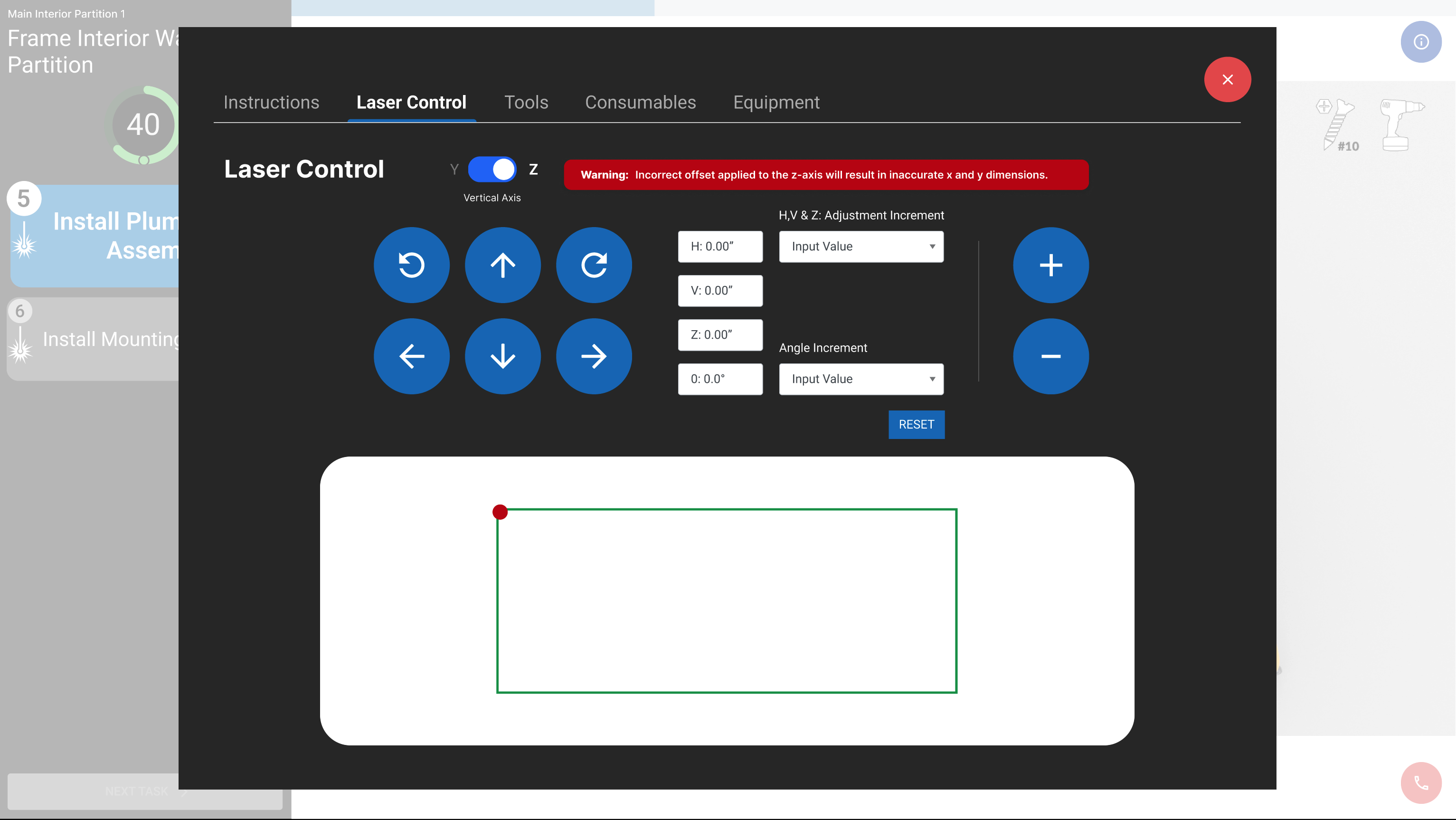Screen dimensions: 1456x820
Task: Click the H: 0.00" value field
Action: (720, 247)
